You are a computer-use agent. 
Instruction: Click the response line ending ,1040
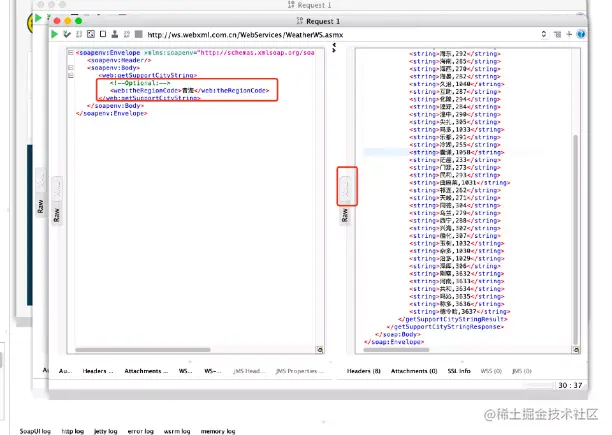[x=456, y=84]
